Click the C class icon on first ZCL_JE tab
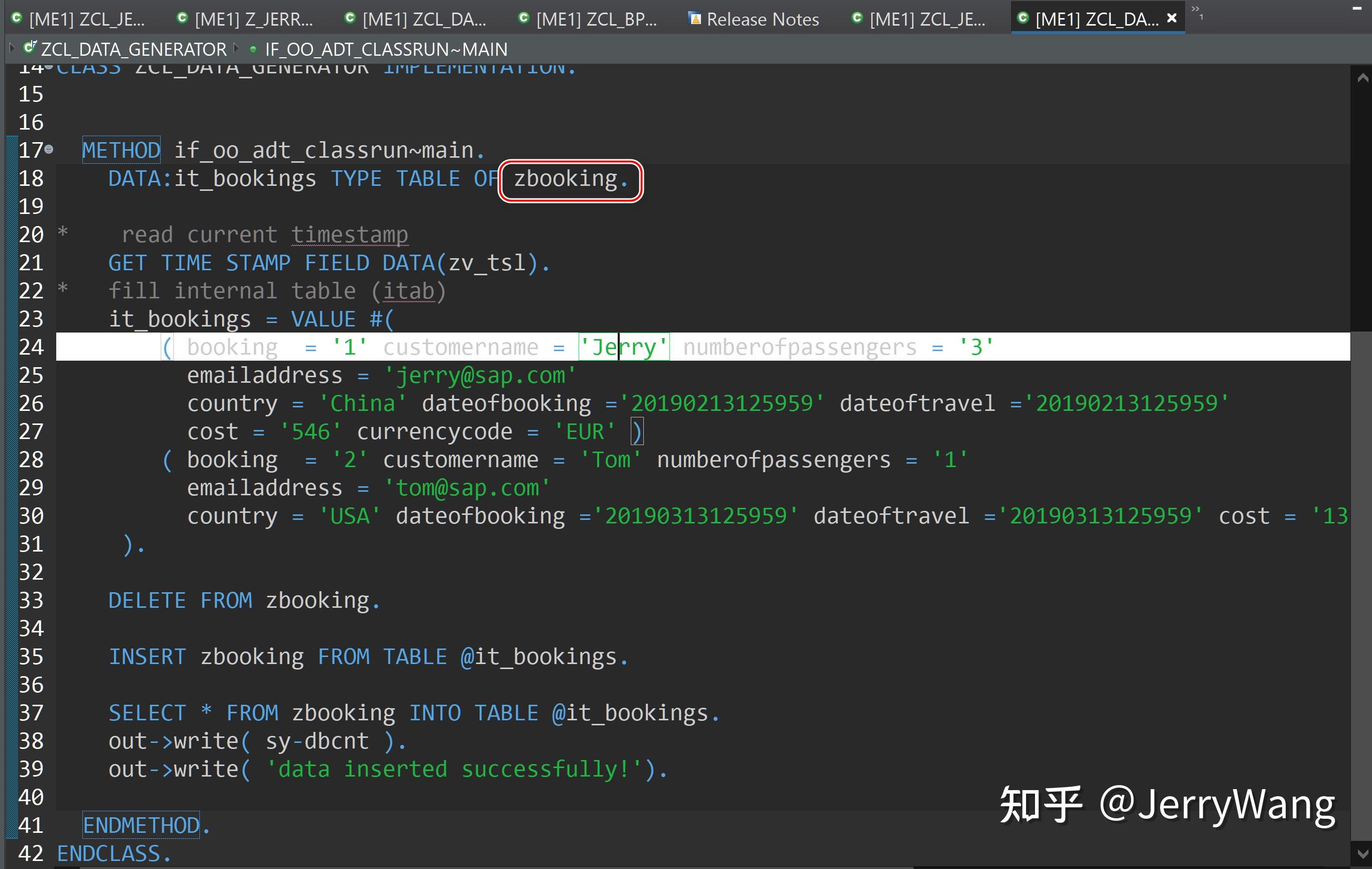This screenshot has width=1372, height=869. coord(16,18)
